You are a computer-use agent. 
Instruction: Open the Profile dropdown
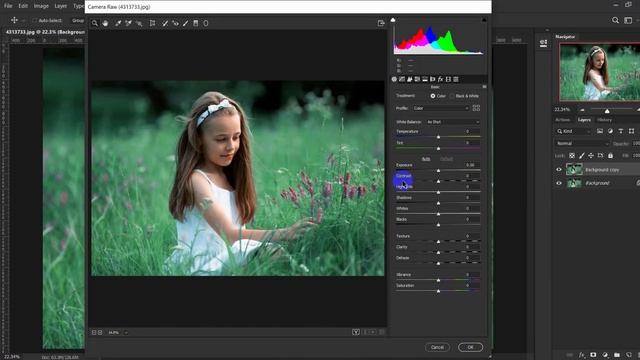(440, 108)
